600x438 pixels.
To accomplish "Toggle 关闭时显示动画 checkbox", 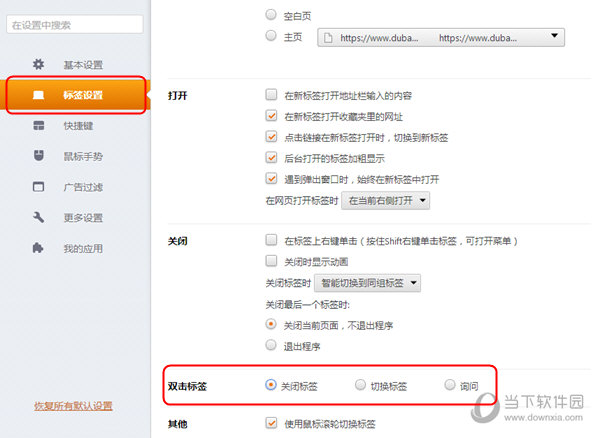I will [271, 261].
